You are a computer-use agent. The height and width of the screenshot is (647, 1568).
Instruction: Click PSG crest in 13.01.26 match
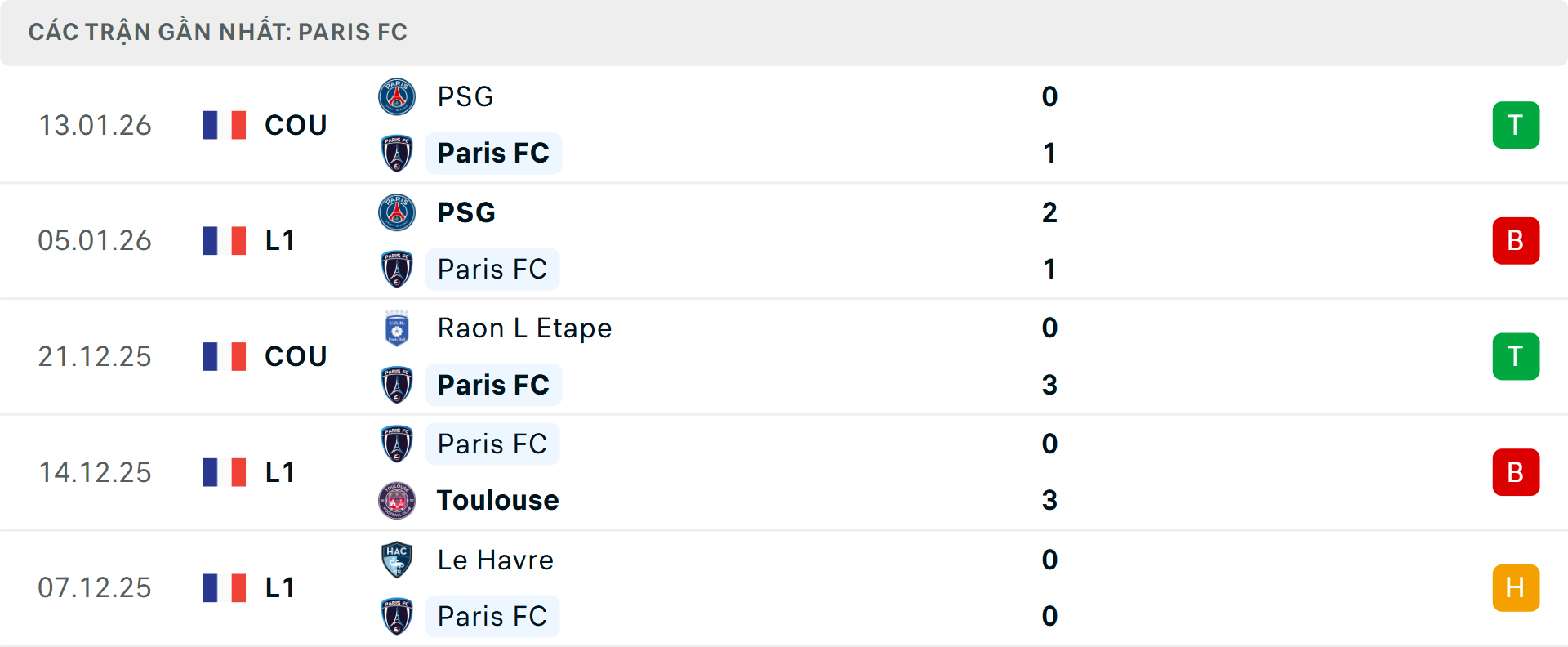397,96
